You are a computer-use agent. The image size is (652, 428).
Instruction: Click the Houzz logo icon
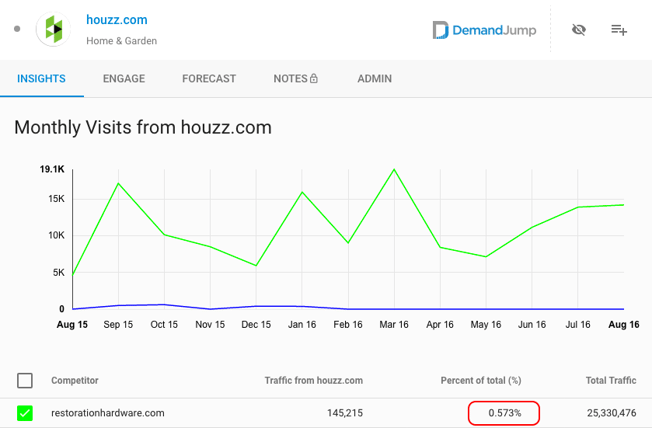click(x=53, y=29)
